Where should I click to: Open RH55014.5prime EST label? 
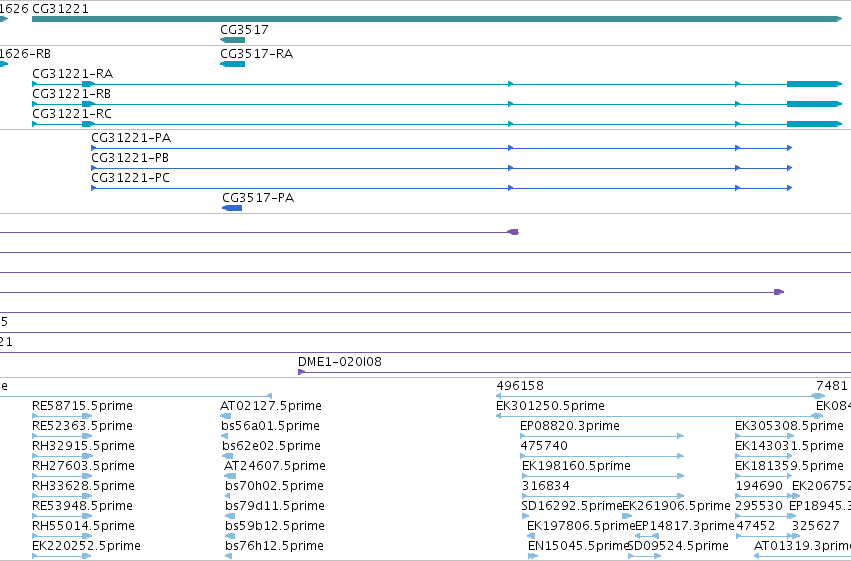coord(83,526)
